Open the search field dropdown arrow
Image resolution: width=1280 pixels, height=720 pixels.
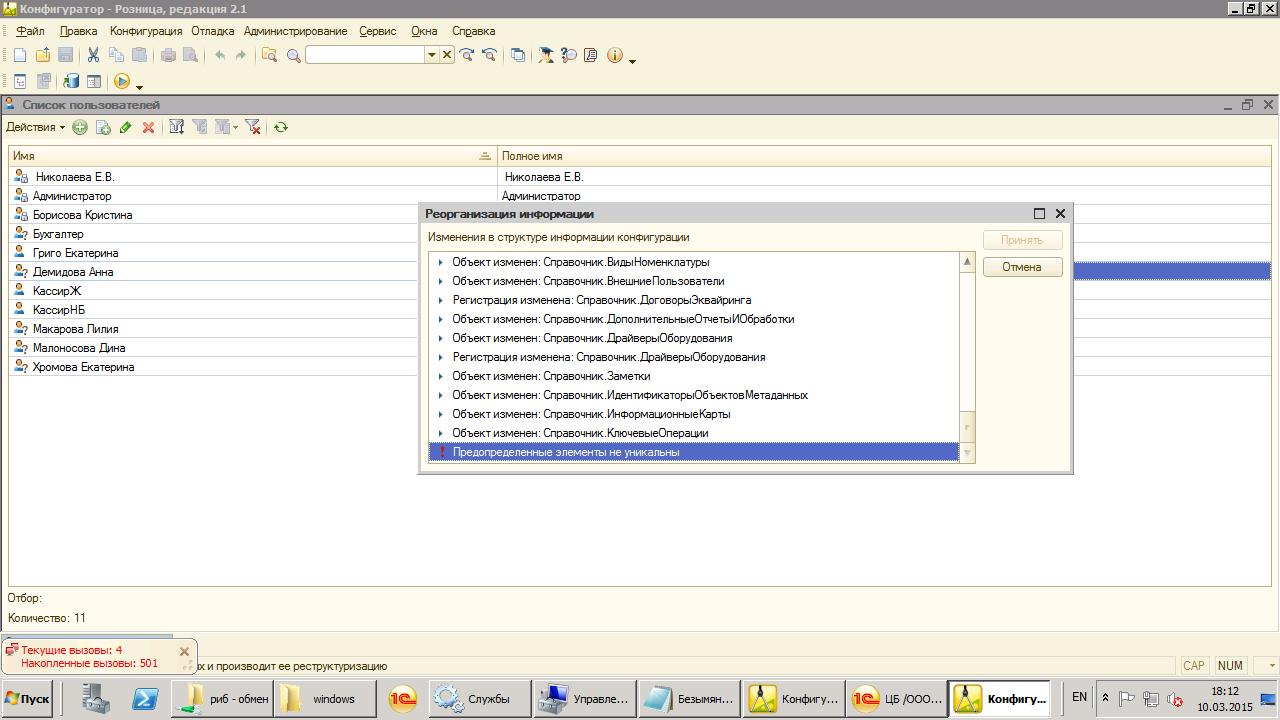(432, 55)
